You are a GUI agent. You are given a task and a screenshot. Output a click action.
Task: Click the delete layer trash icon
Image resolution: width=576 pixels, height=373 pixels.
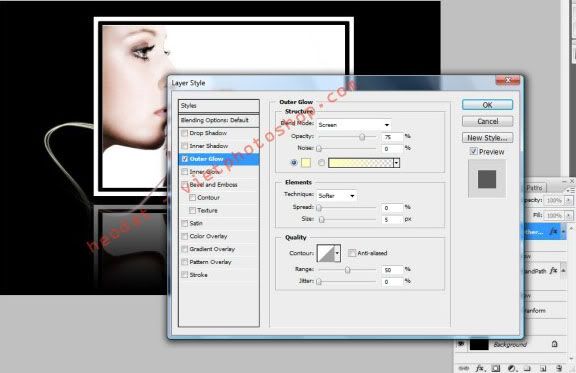559,368
